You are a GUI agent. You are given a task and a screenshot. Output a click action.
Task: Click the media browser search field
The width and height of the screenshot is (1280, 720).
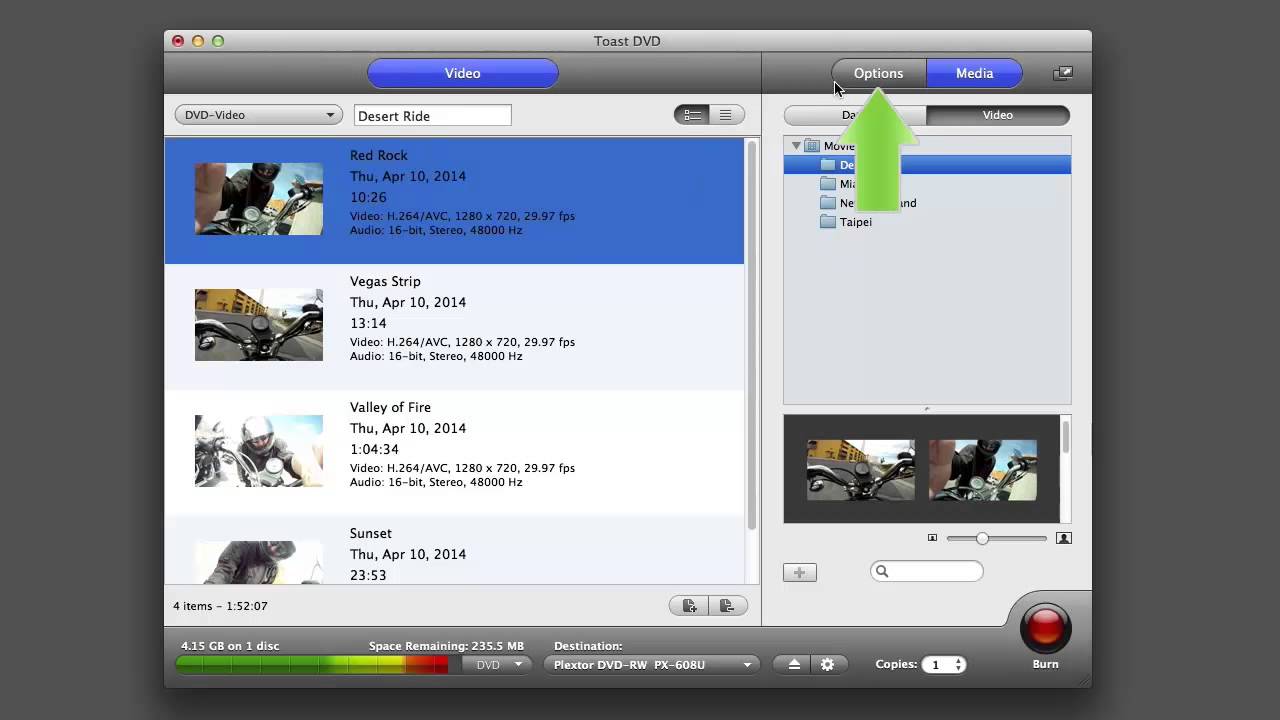(927, 572)
